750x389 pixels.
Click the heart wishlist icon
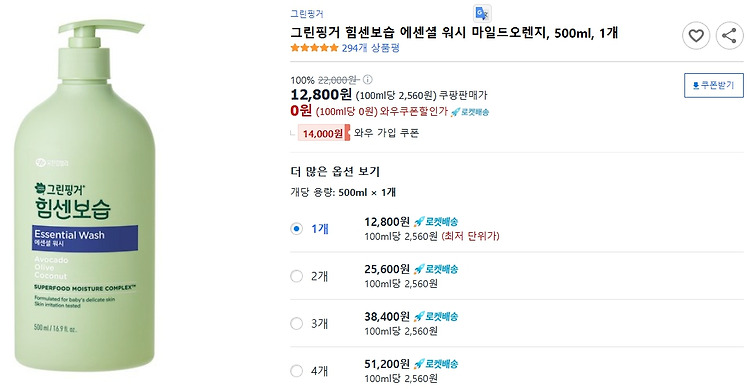[695, 35]
